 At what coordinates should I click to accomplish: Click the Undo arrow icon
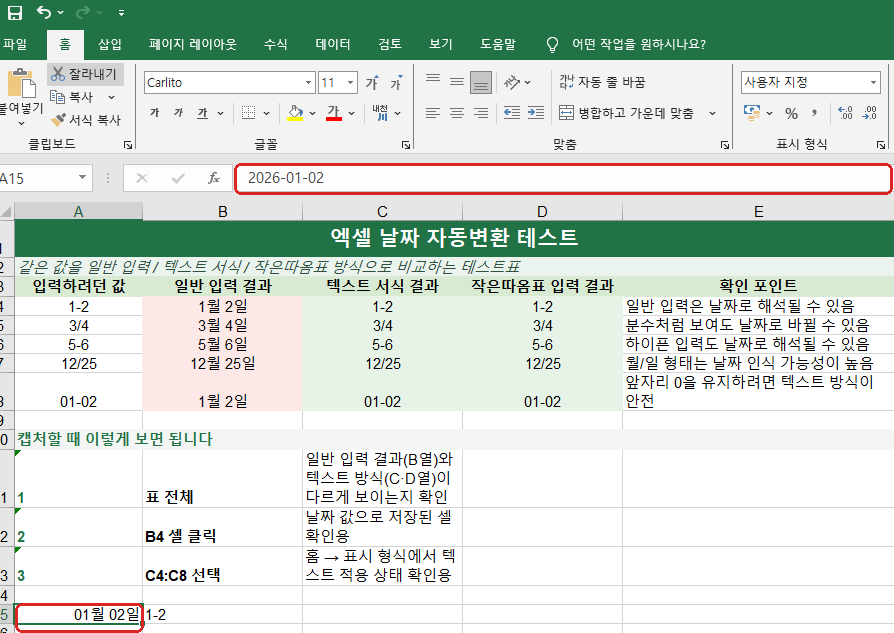click(44, 12)
